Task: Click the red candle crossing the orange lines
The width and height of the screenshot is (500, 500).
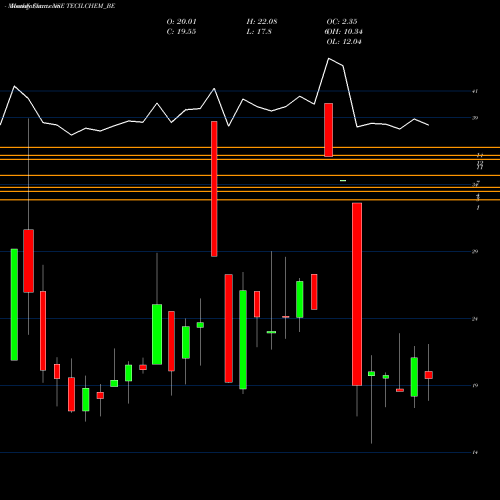Action: [x=214, y=189]
